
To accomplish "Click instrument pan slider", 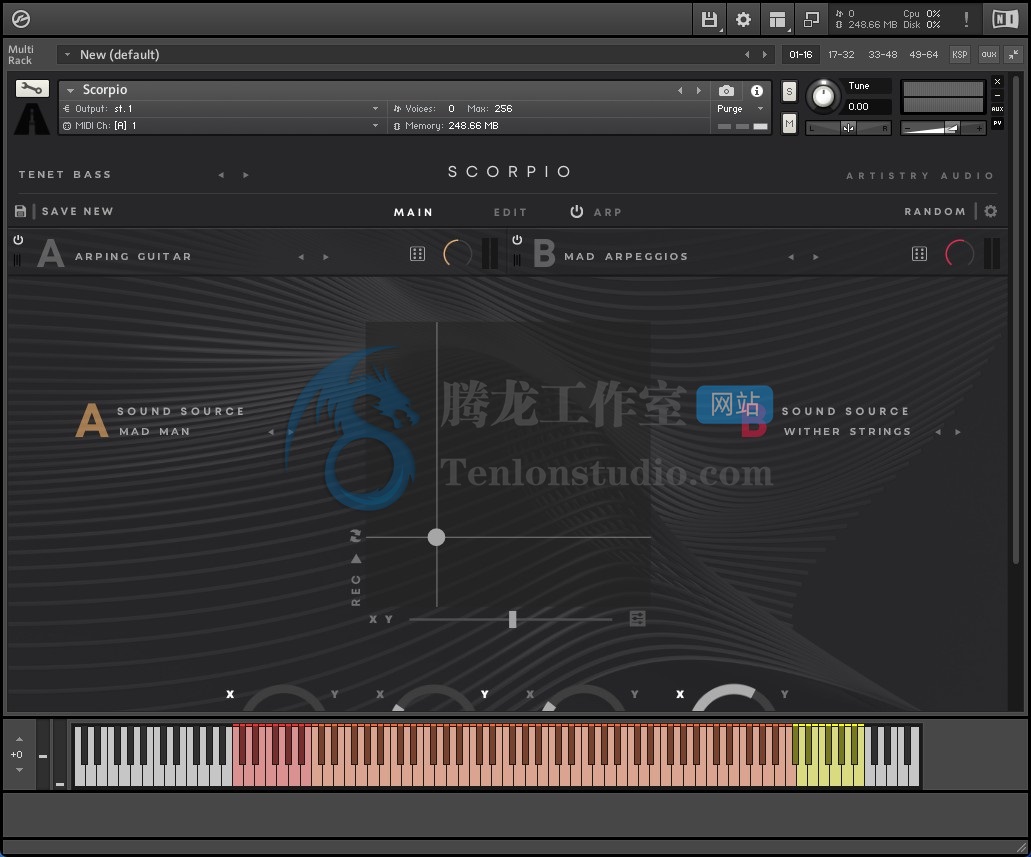I will click(848, 128).
